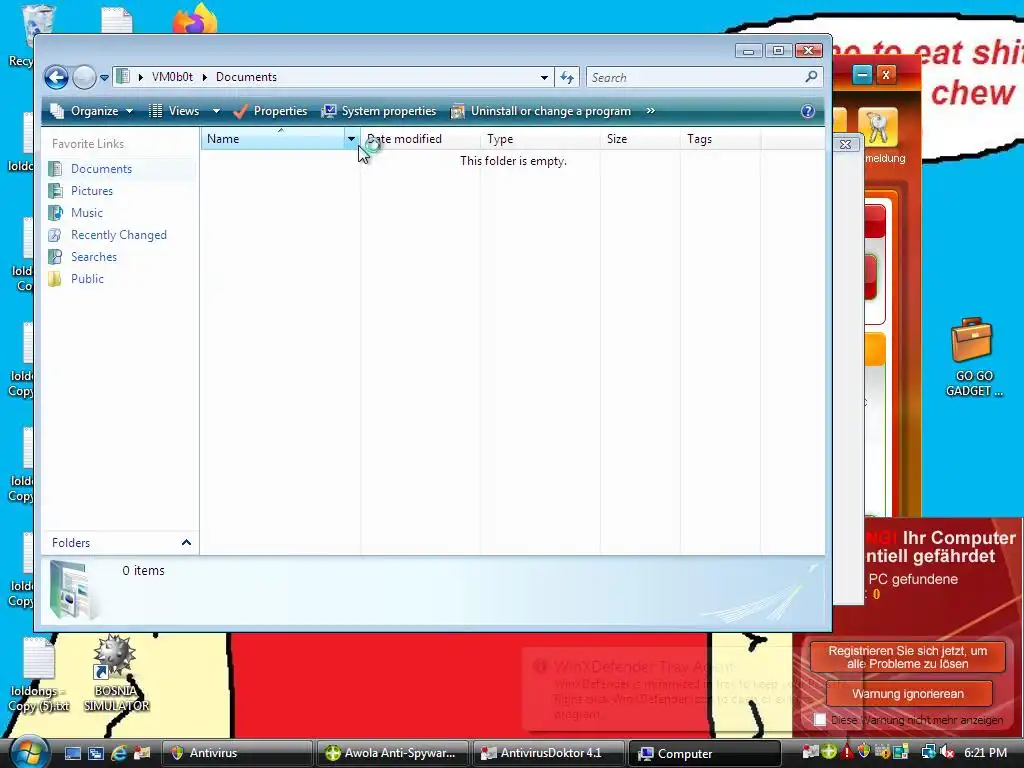Expand the Folders pane
The height and width of the screenshot is (768, 1024).
(121, 543)
